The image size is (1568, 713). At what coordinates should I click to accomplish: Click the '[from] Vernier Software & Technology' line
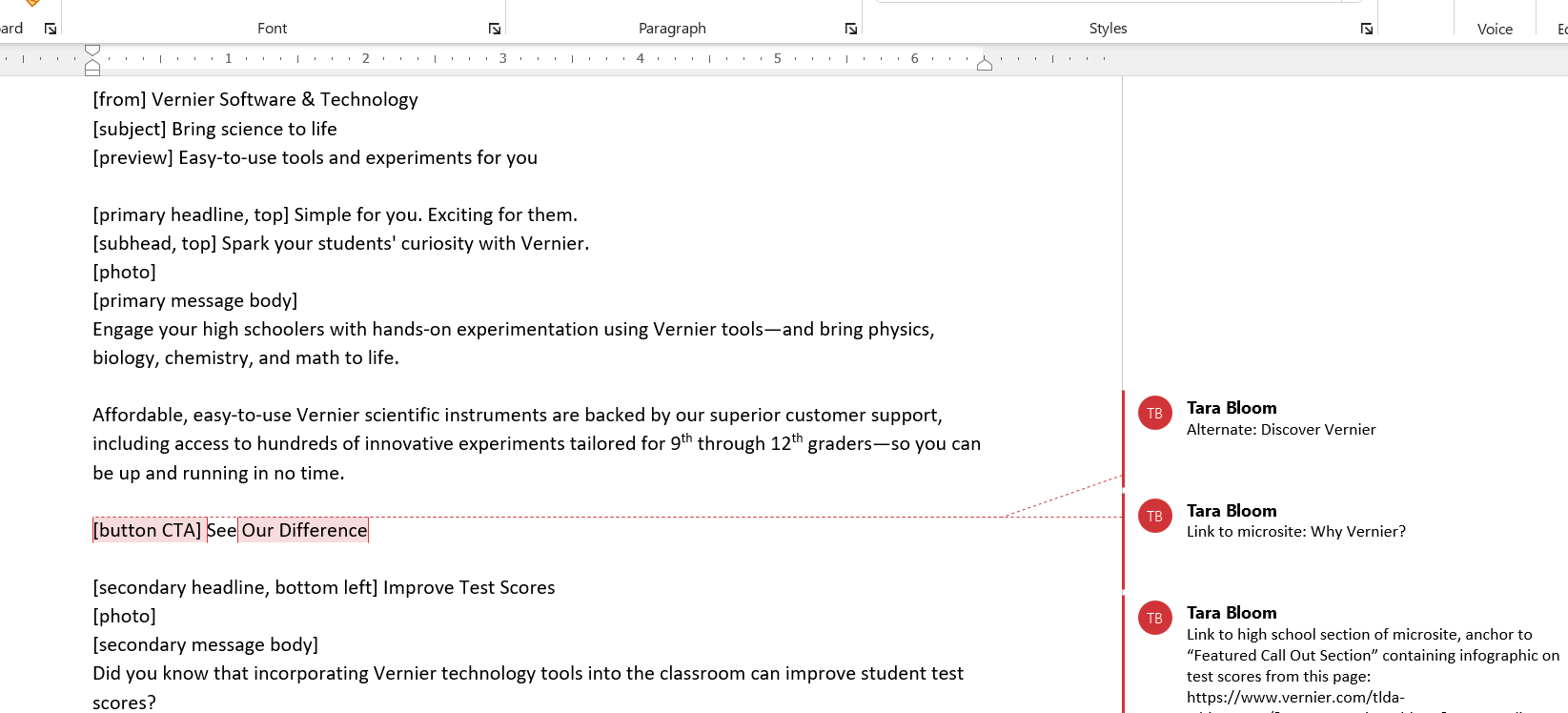click(255, 99)
